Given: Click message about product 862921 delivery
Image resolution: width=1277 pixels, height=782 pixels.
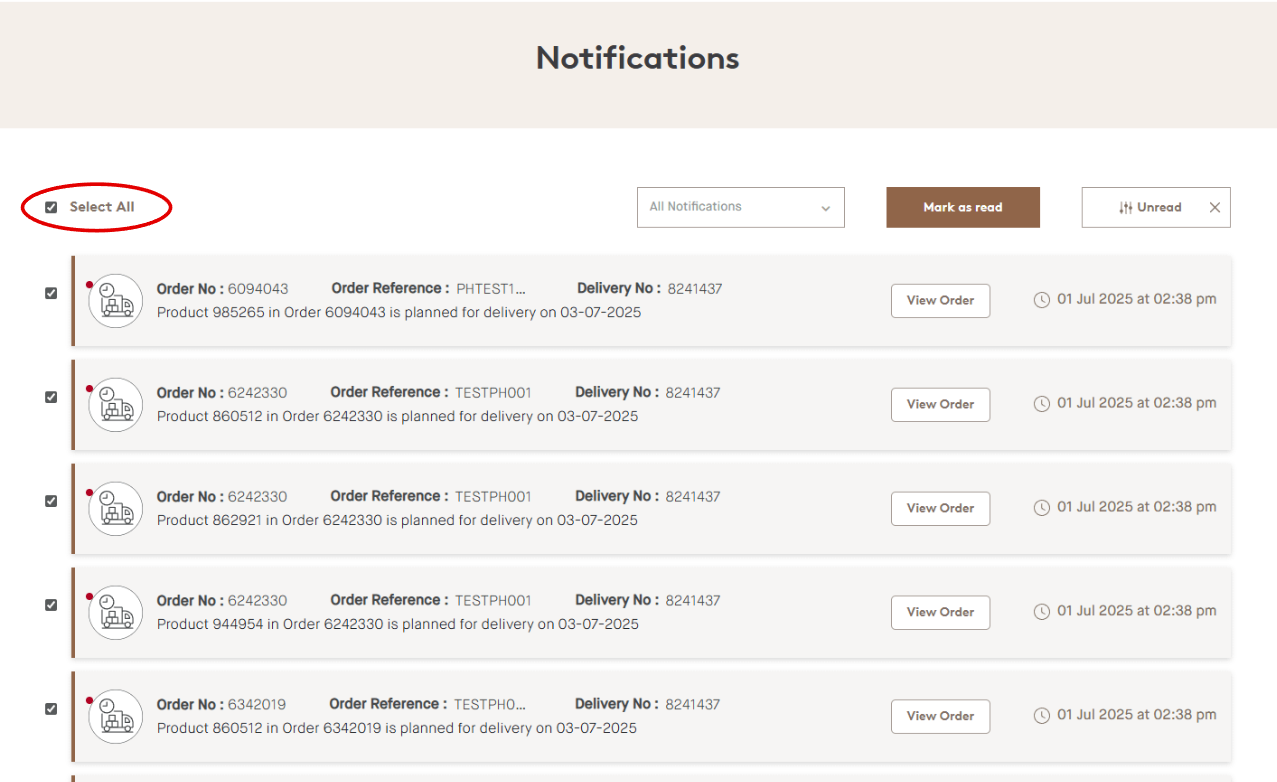Looking at the screenshot, I should click(397, 521).
